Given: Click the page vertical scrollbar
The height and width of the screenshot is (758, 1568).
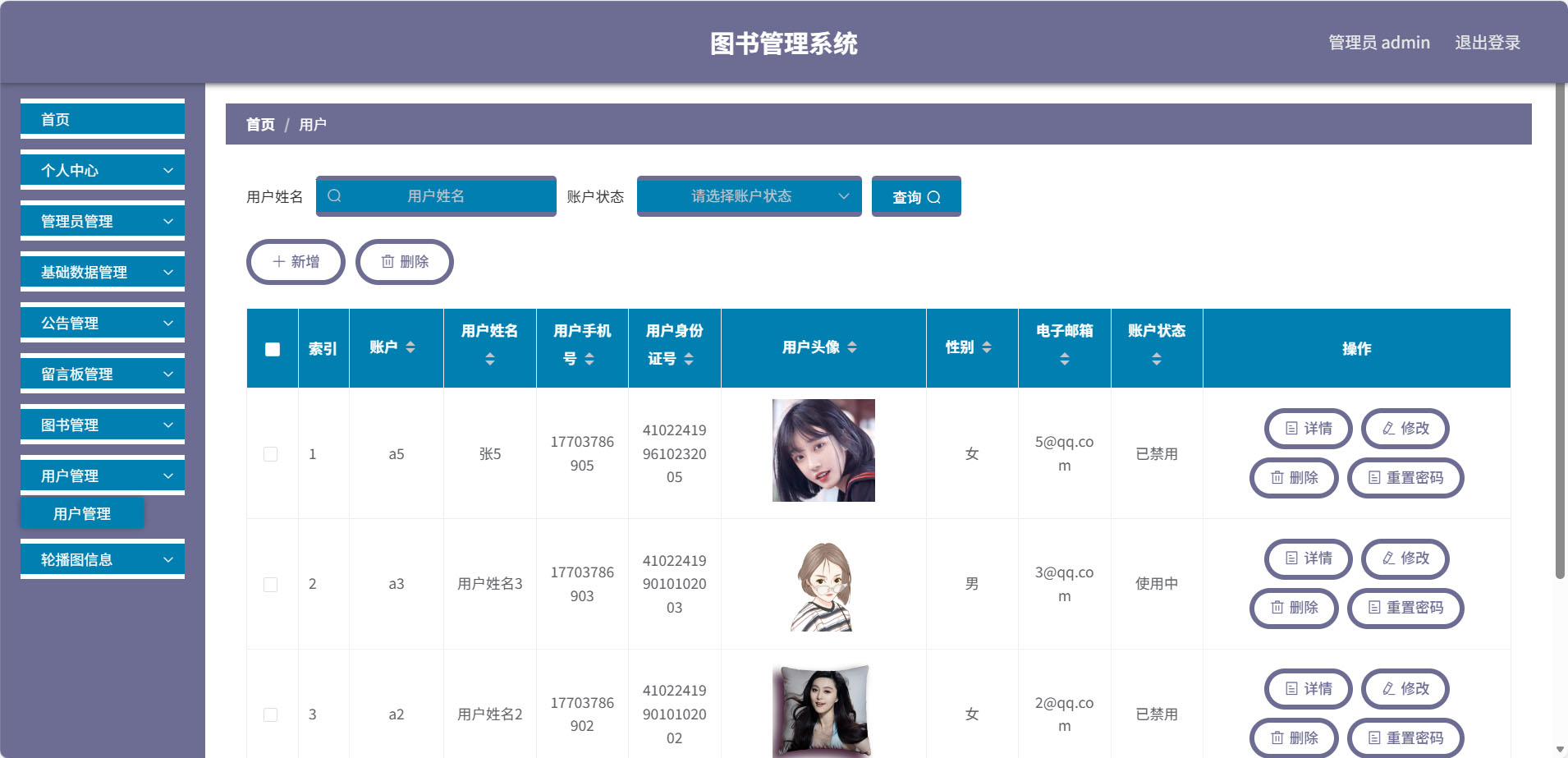Looking at the screenshot, I should point(1560,331).
